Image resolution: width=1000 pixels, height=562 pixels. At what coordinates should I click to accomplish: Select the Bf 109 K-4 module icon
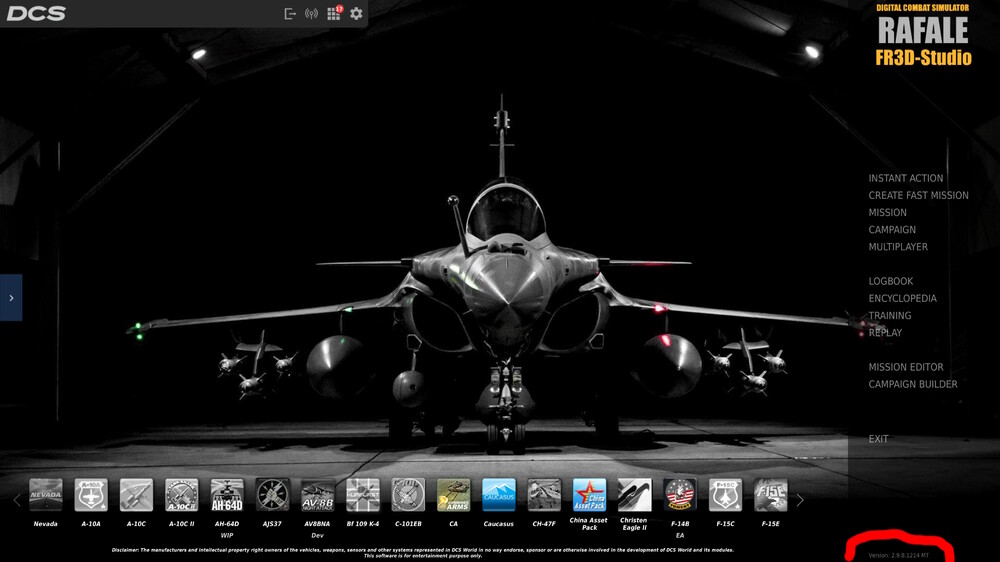(363, 495)
